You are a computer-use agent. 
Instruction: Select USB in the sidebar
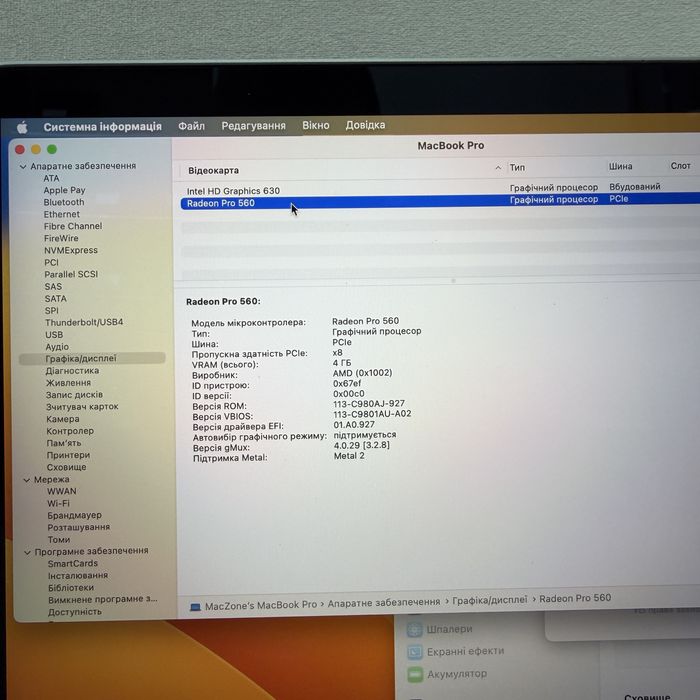pyautogui.click(x=54, y=335)
